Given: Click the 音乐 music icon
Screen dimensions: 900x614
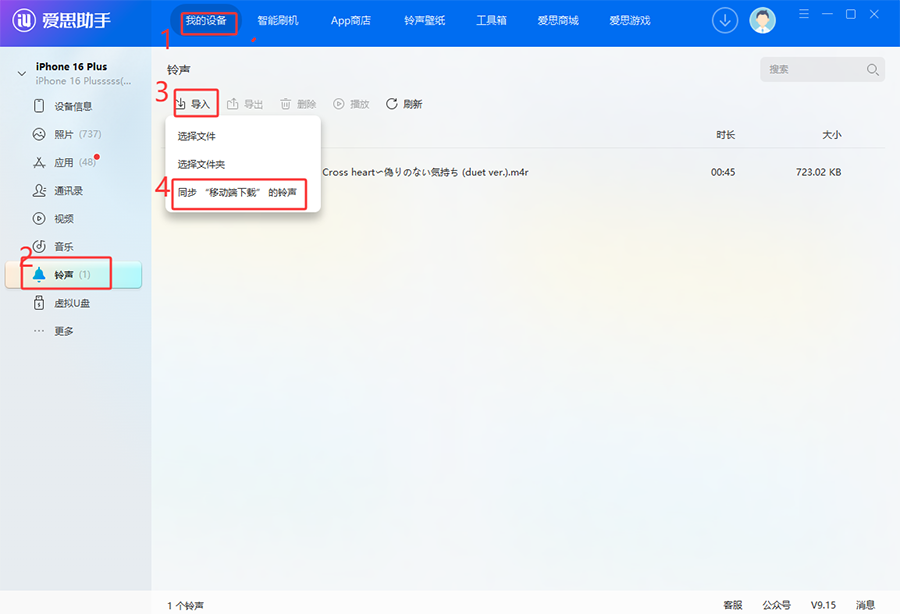Looking at the screenshot, I should 39,247.
